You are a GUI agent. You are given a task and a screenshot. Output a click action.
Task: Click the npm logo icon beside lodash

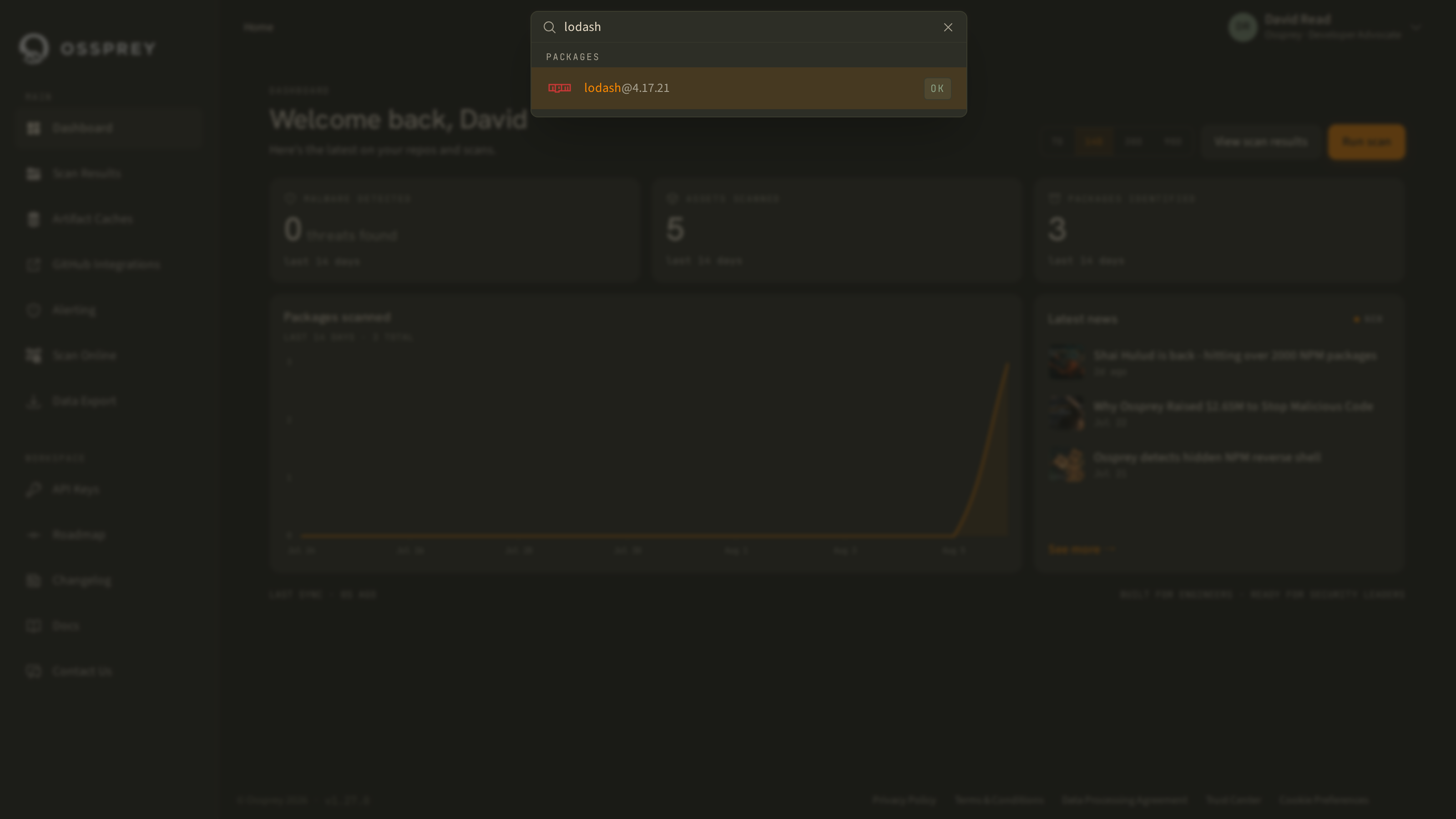click(x=560, y=88)
